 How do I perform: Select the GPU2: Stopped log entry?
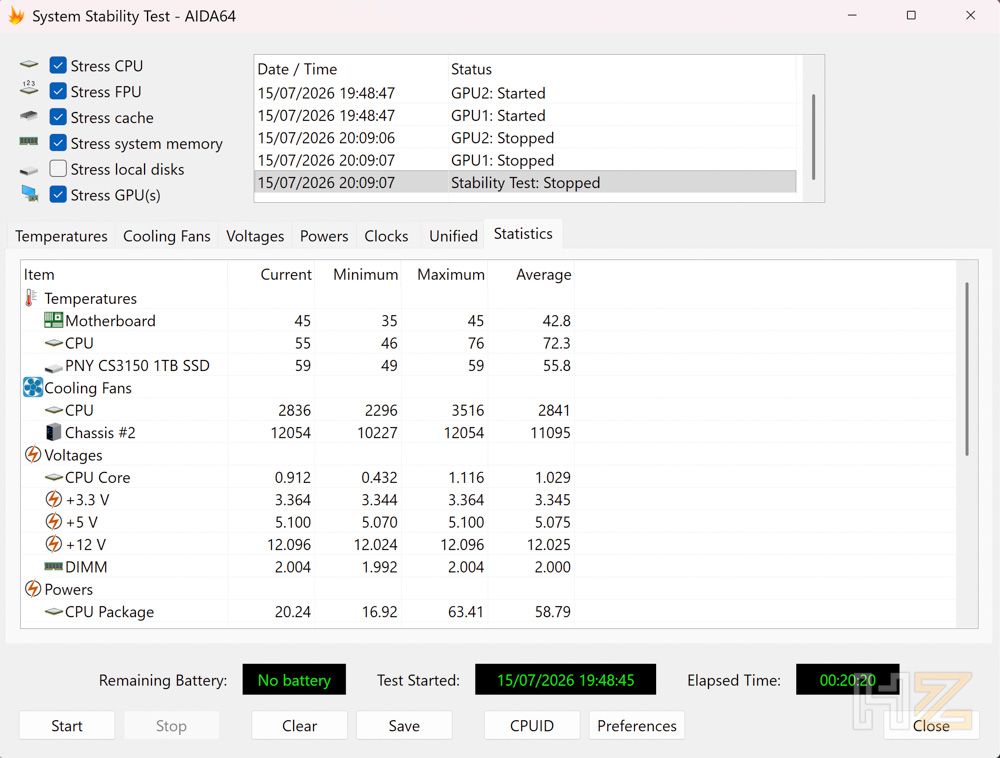[x=526, y=138]
